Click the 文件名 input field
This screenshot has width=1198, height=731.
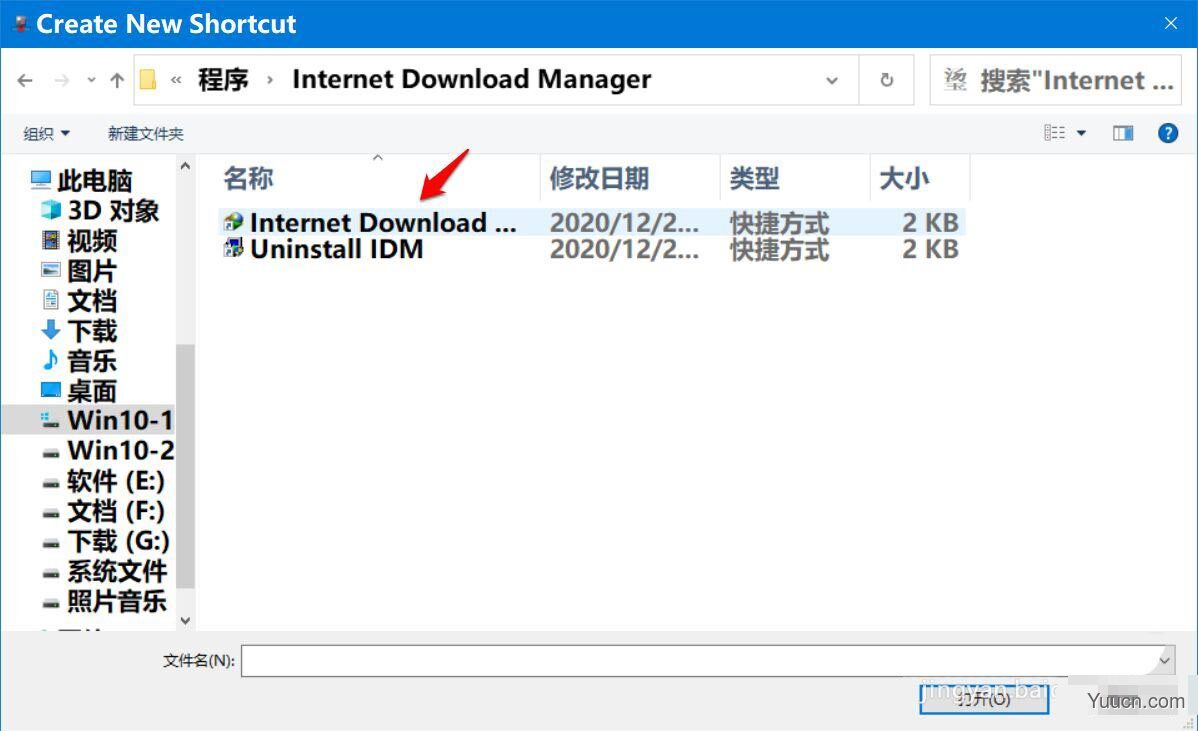[x=698, y=661]
